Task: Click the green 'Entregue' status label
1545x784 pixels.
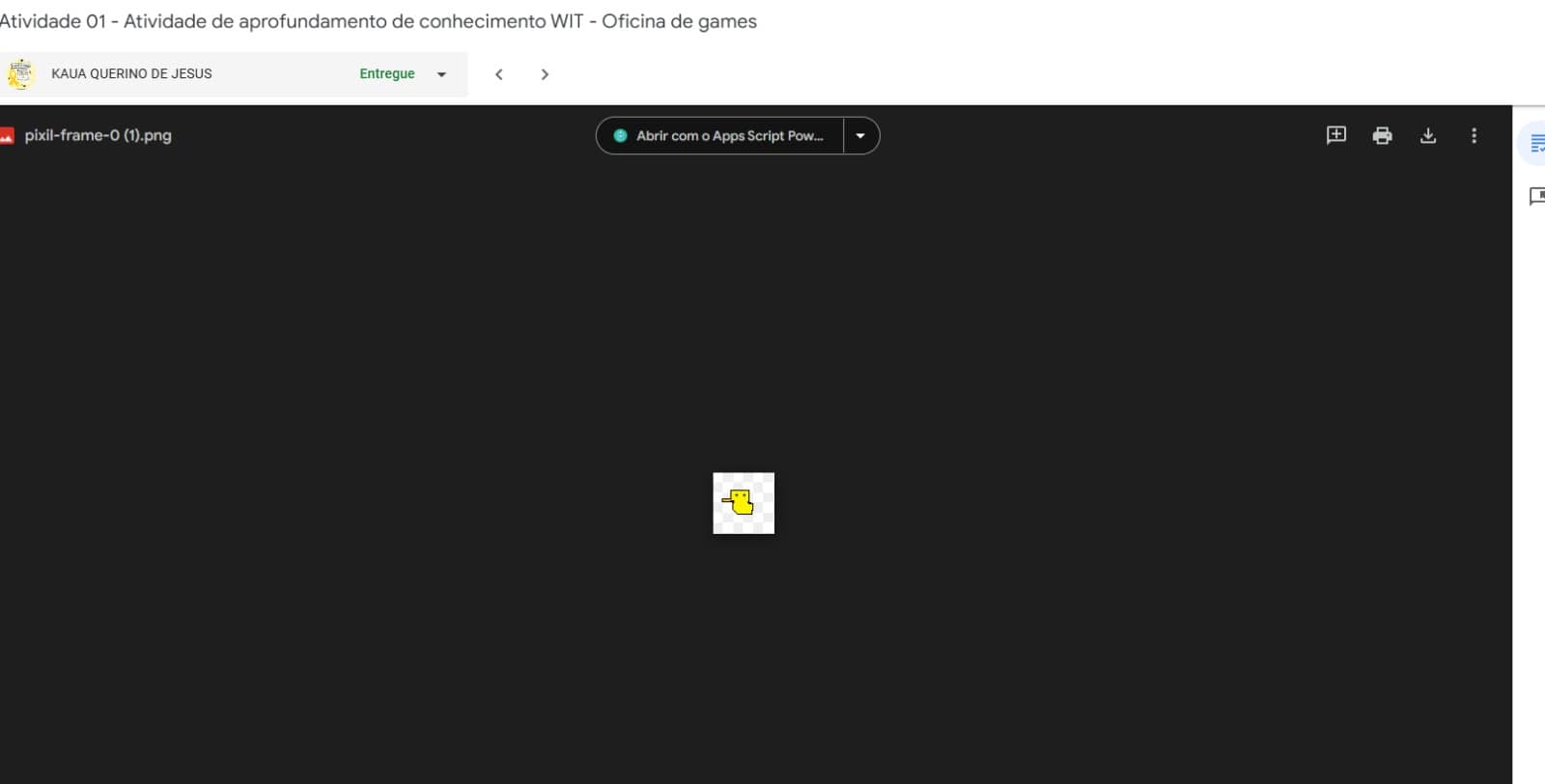Action: pyautogui.click(x=387, y=73)
